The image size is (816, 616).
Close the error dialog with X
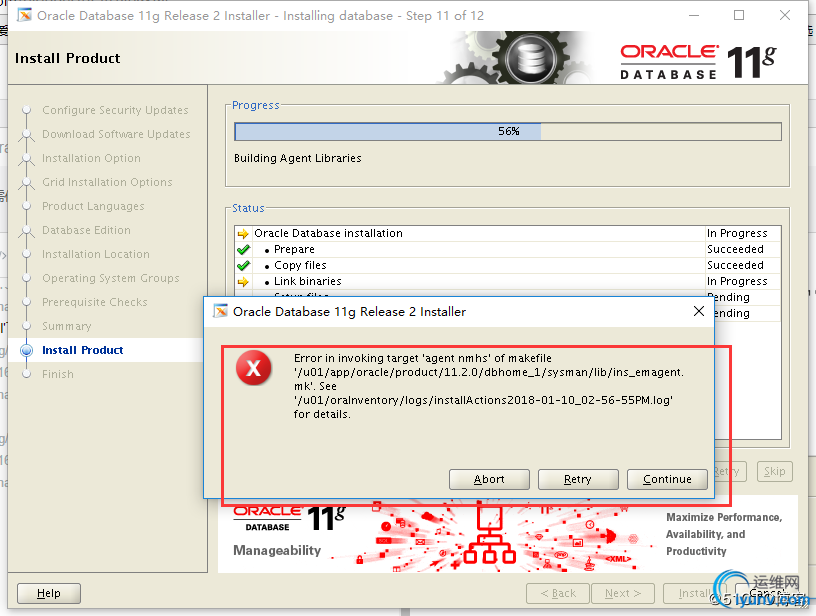coord(699,311)
